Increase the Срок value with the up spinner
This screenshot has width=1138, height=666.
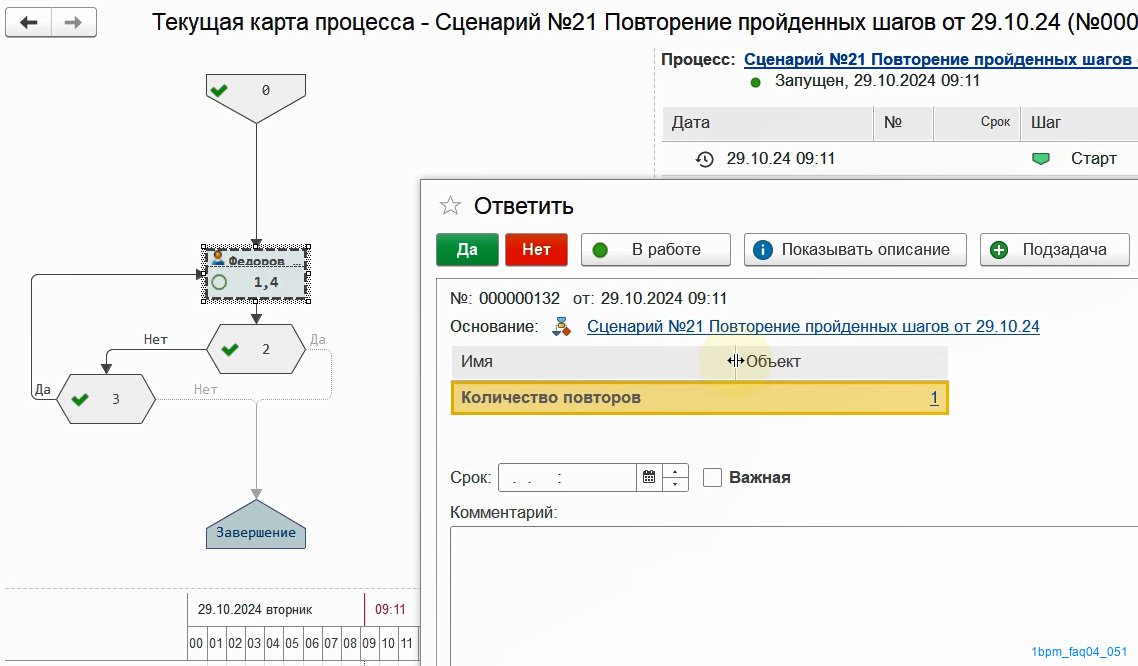[x=675, y=472]
